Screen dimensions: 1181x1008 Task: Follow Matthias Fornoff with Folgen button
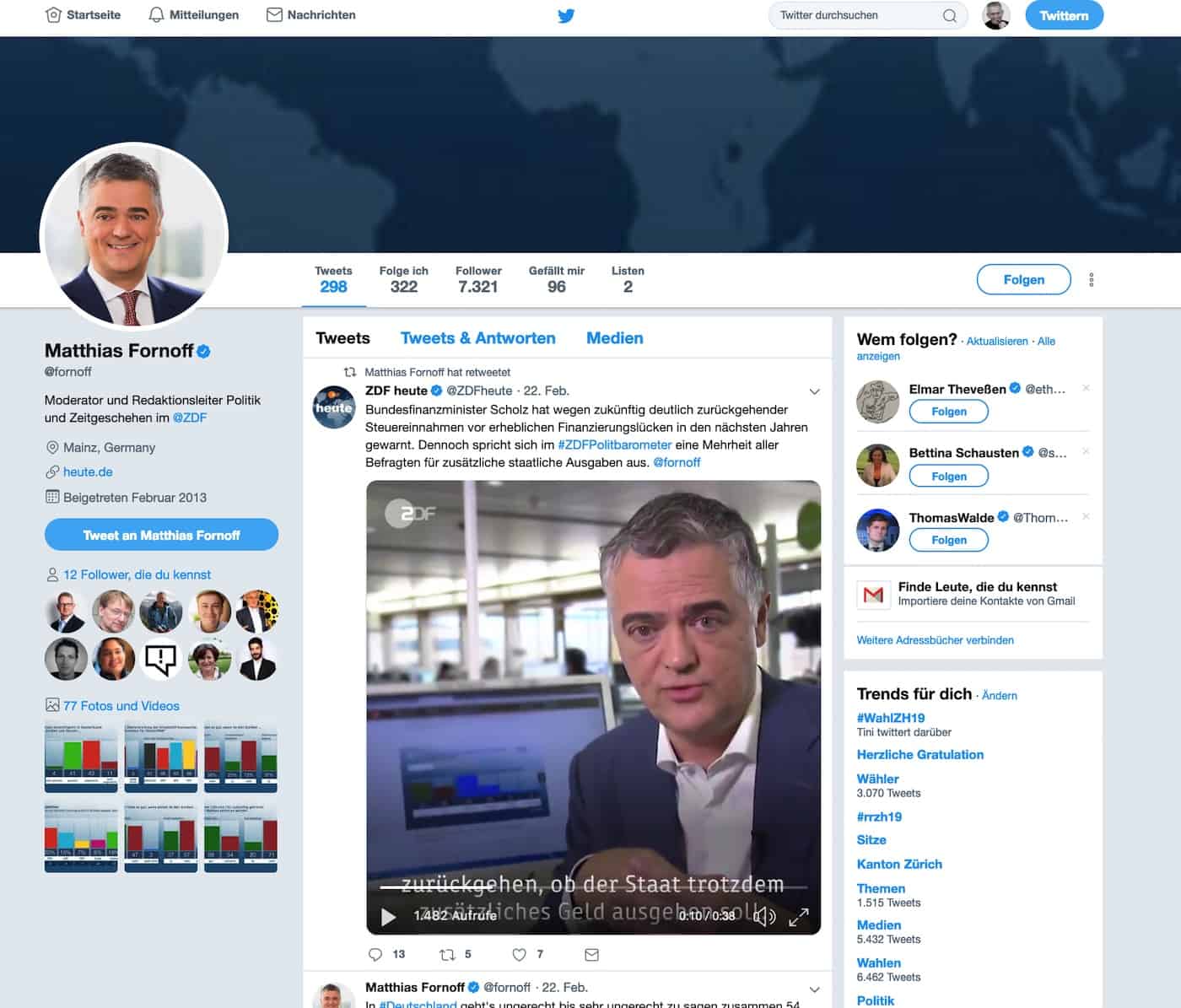click(x=1023, y=279)
